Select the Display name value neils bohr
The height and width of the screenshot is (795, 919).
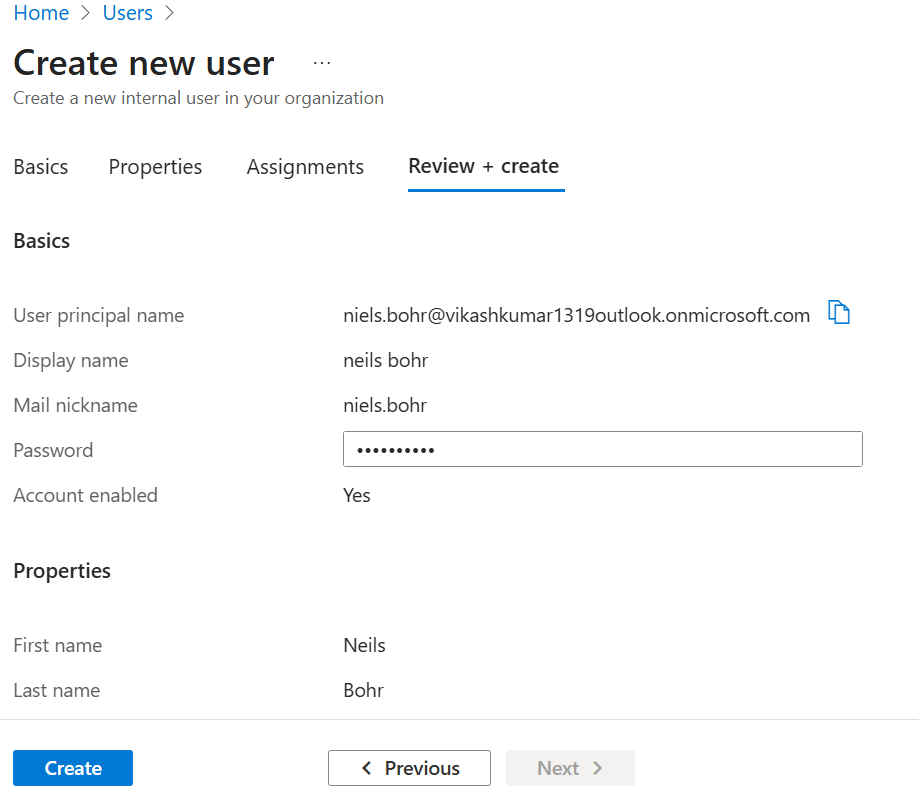[x=386, y=361]
